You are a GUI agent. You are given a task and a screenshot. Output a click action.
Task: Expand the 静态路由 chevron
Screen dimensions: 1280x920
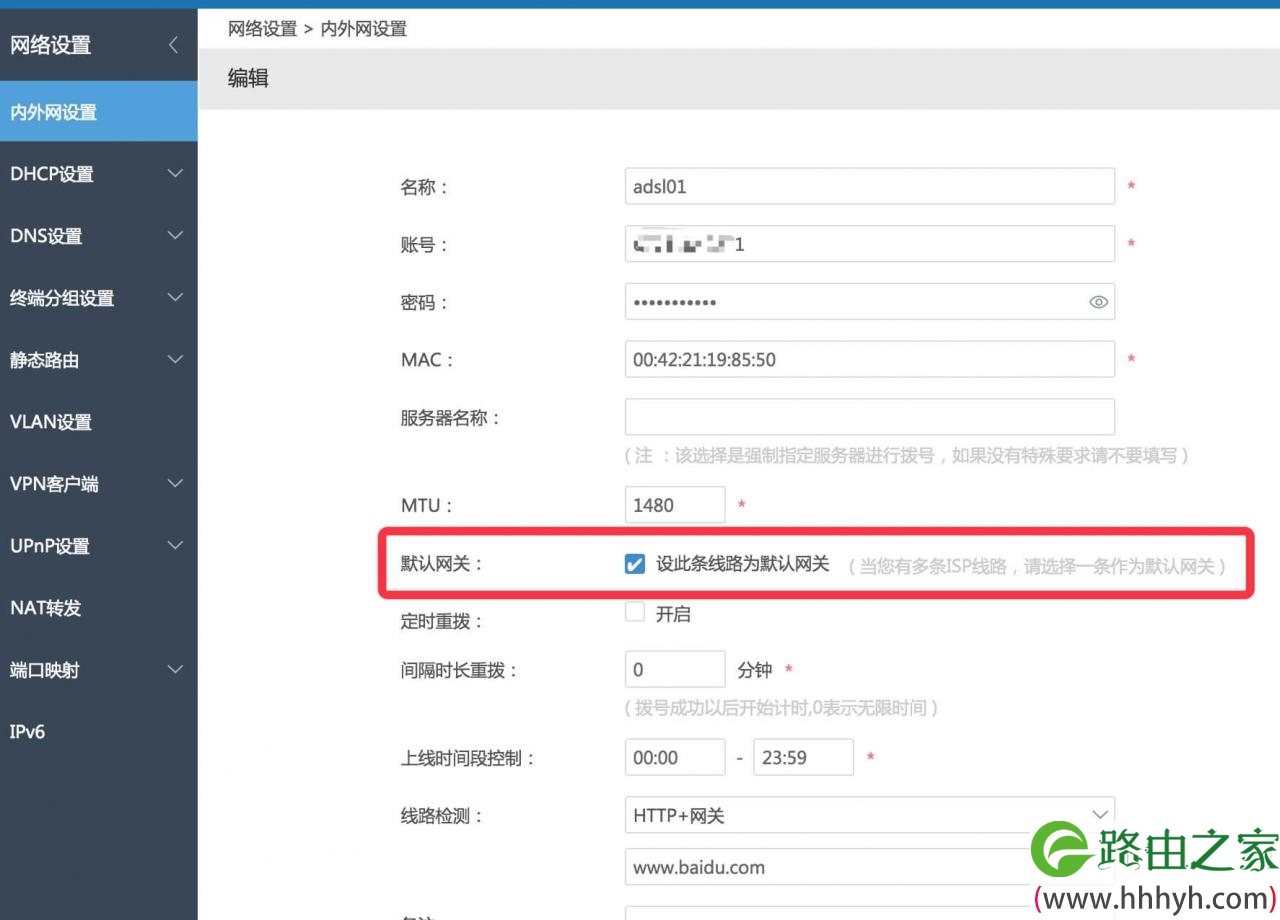click(x=175, y=360)
